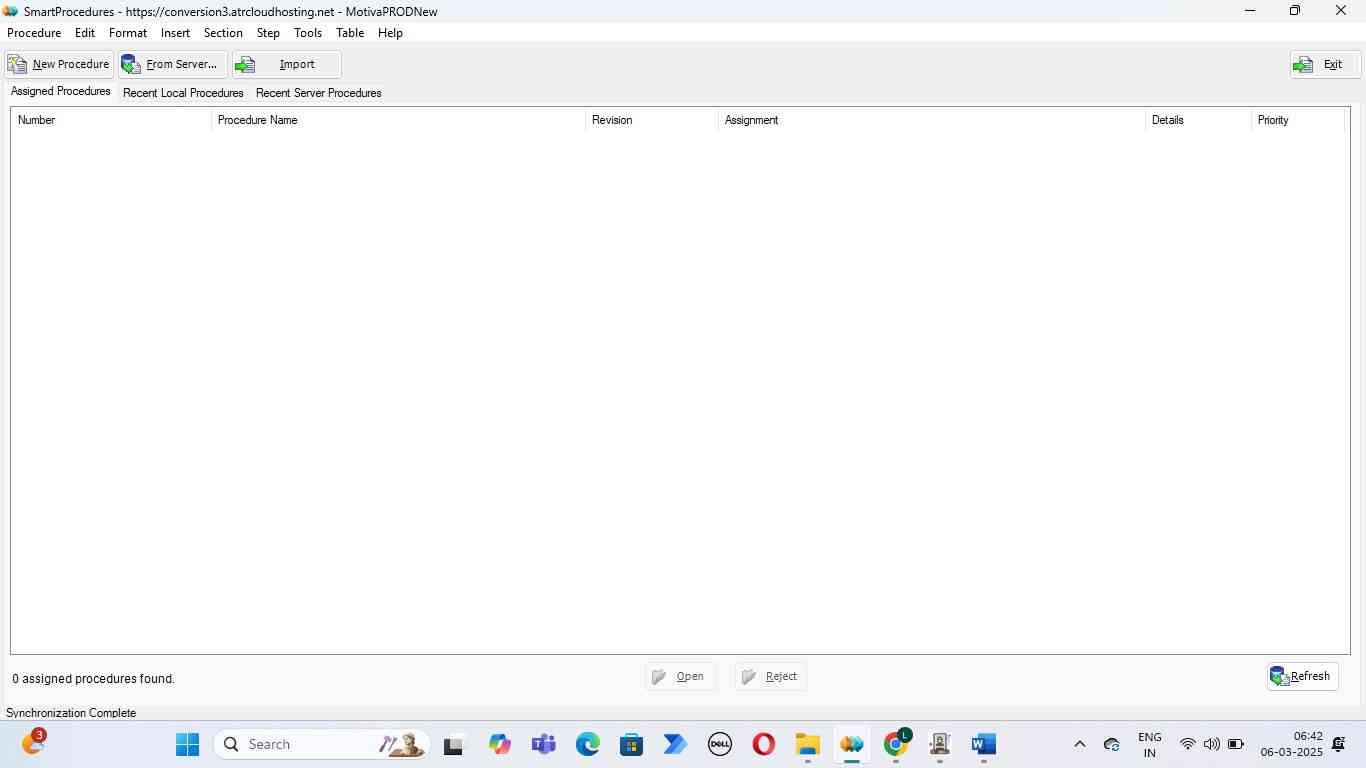Sort by the Revision column header

point(652,120)
